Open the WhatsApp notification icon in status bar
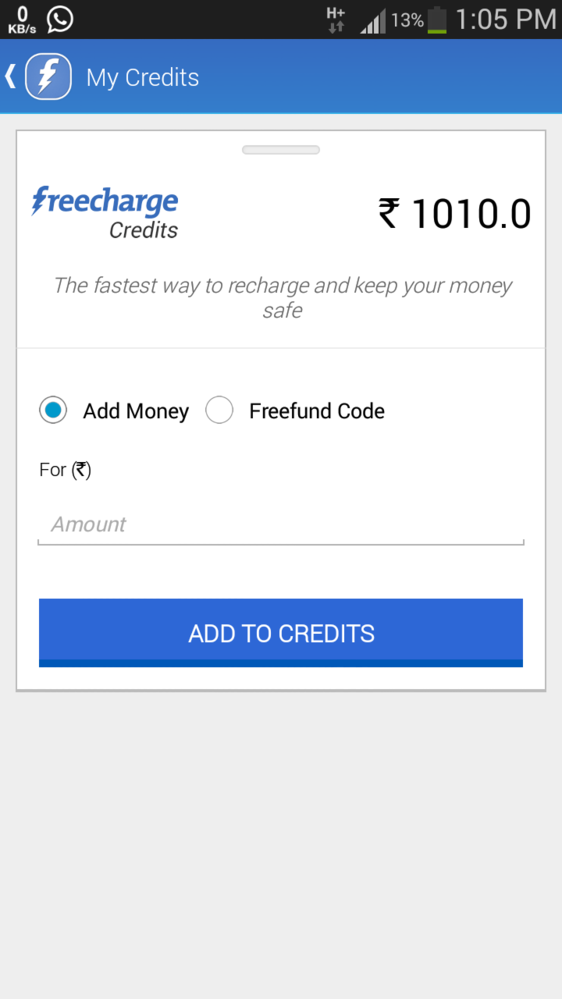 pos(60,19)
